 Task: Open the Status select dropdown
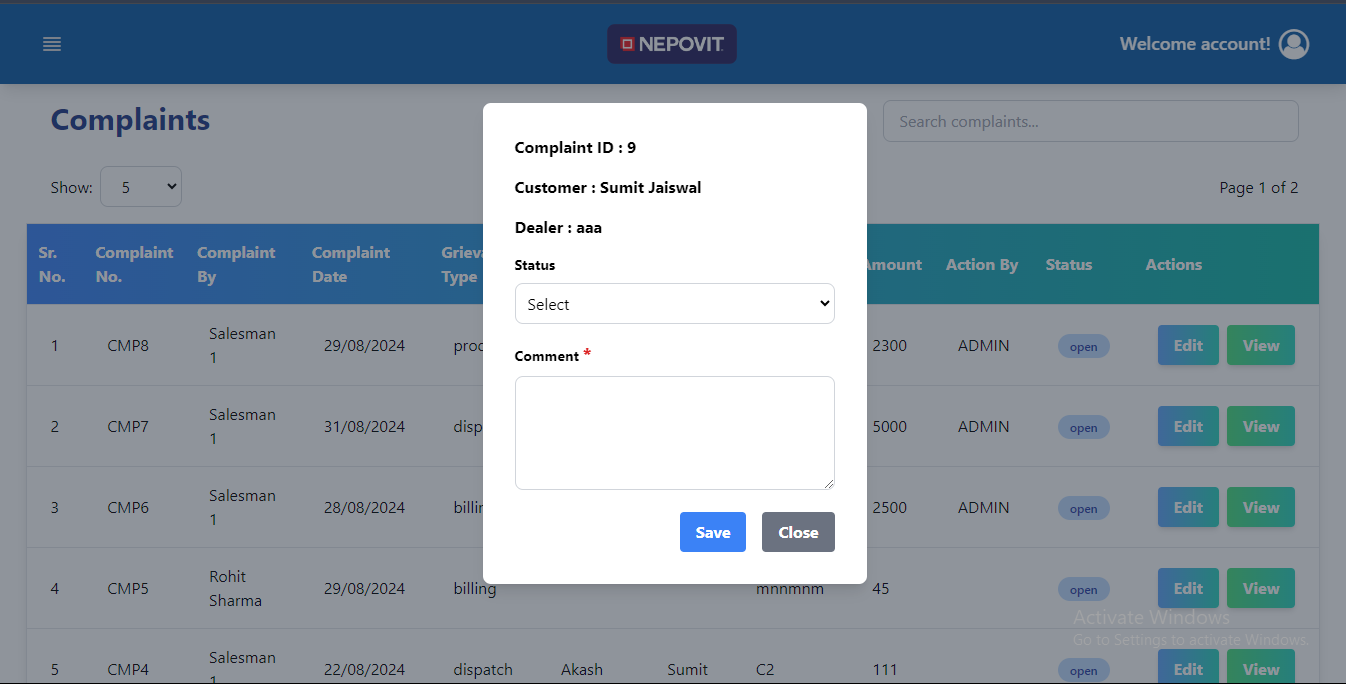674,304
